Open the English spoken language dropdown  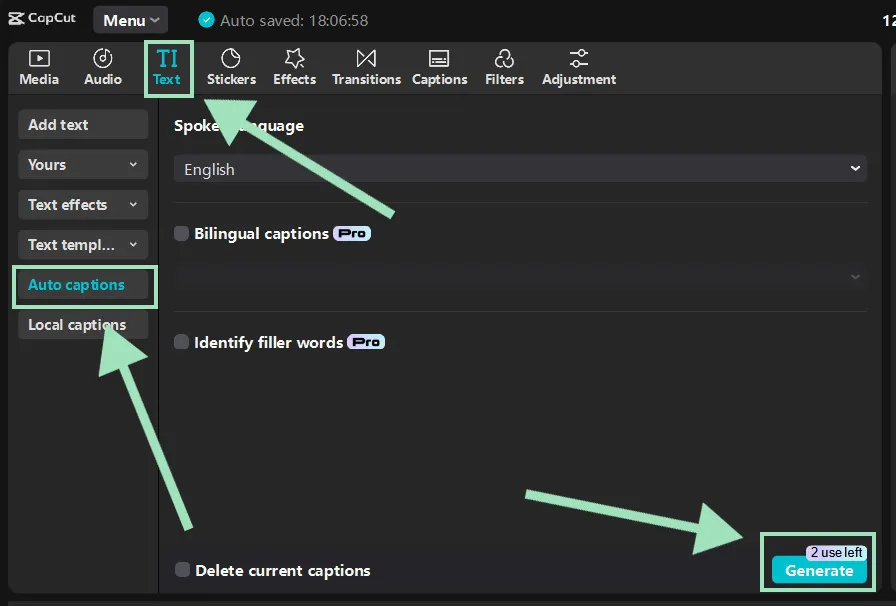tap(520, 169)
